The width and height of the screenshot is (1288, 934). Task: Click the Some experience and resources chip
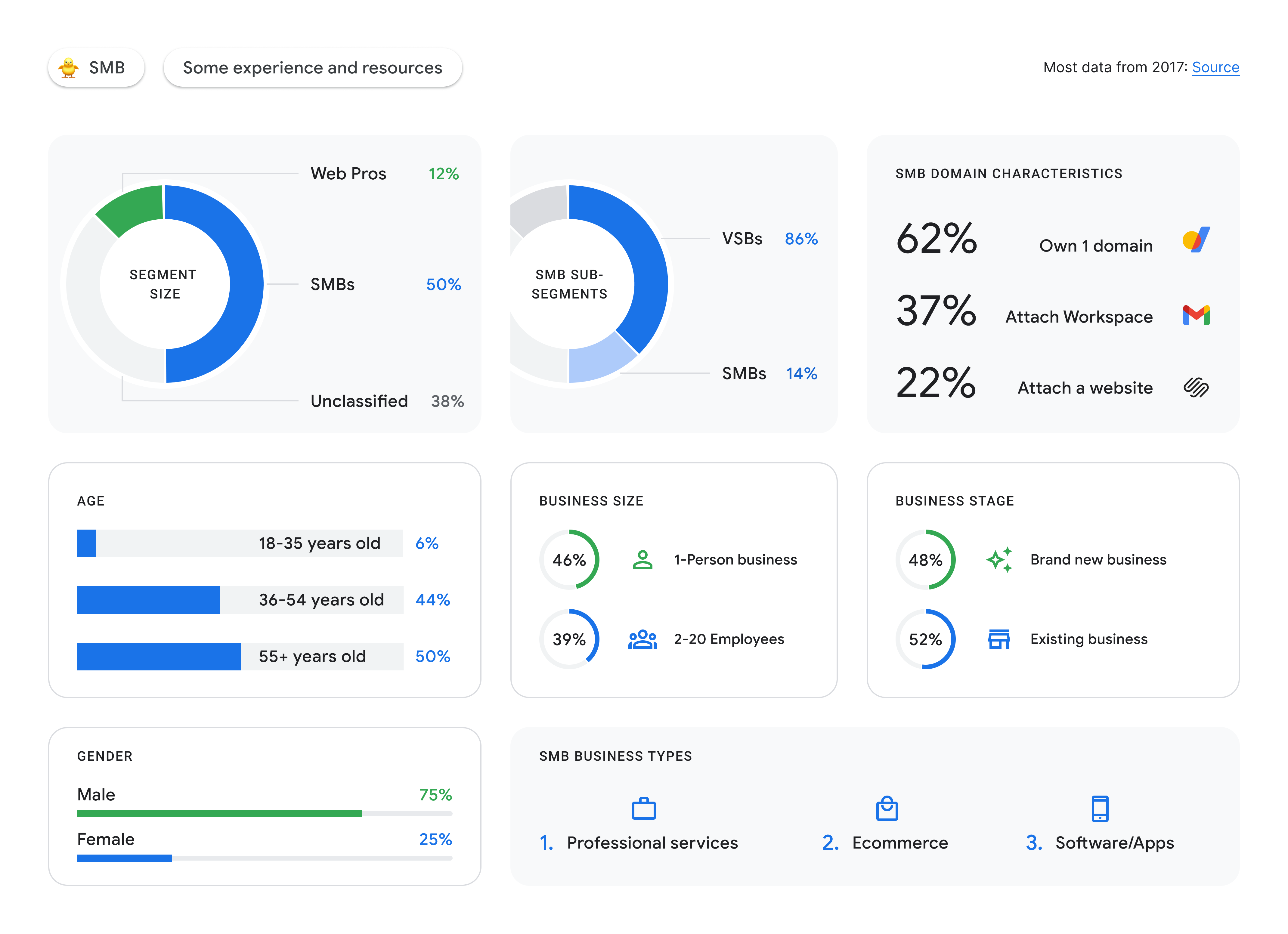coord(312,68)
